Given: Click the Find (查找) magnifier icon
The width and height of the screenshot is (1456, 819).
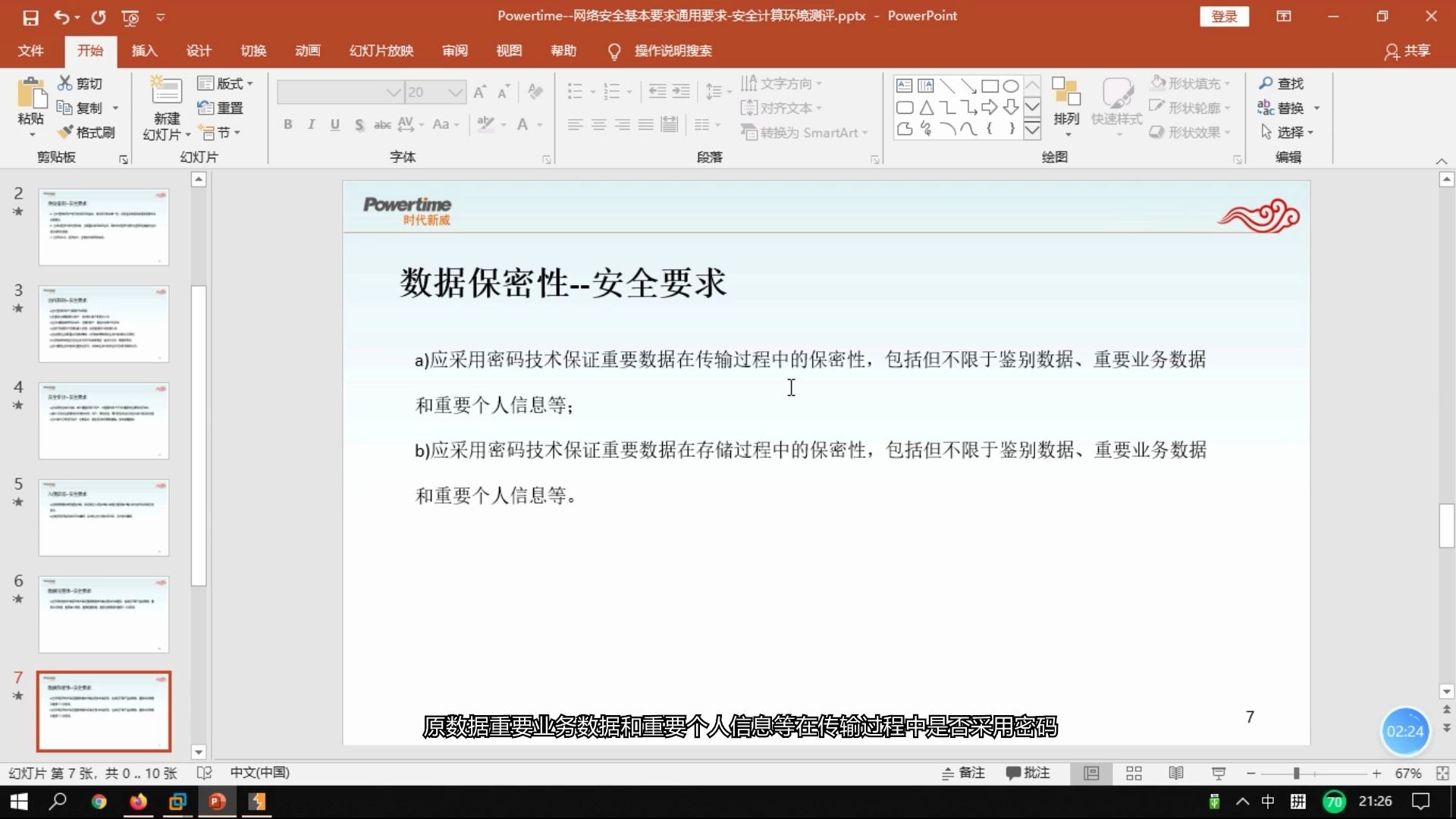Looking at the screenshot, I should [1266, 83].
